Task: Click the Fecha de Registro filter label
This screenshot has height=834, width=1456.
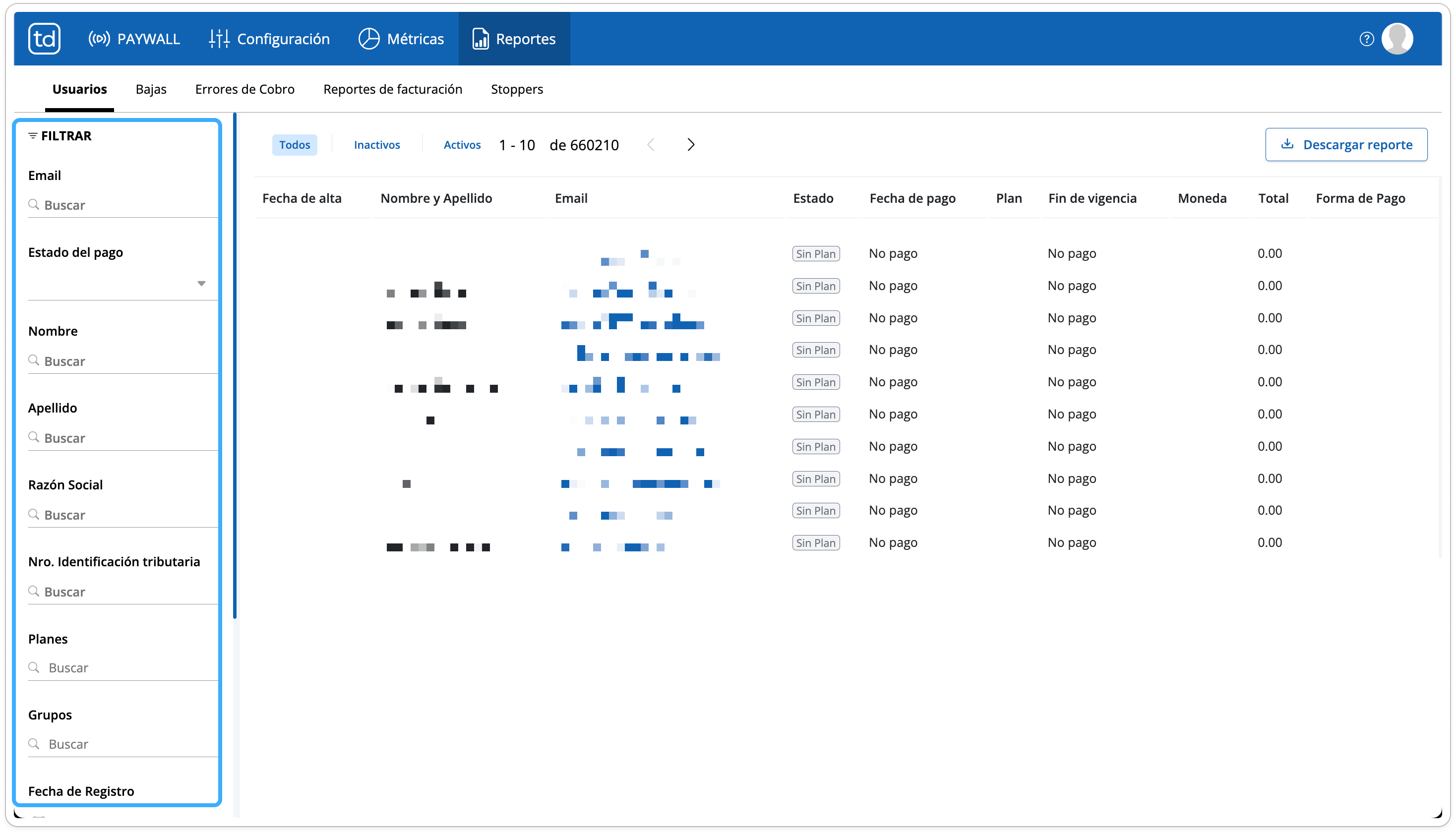Action: click(81, 792)
